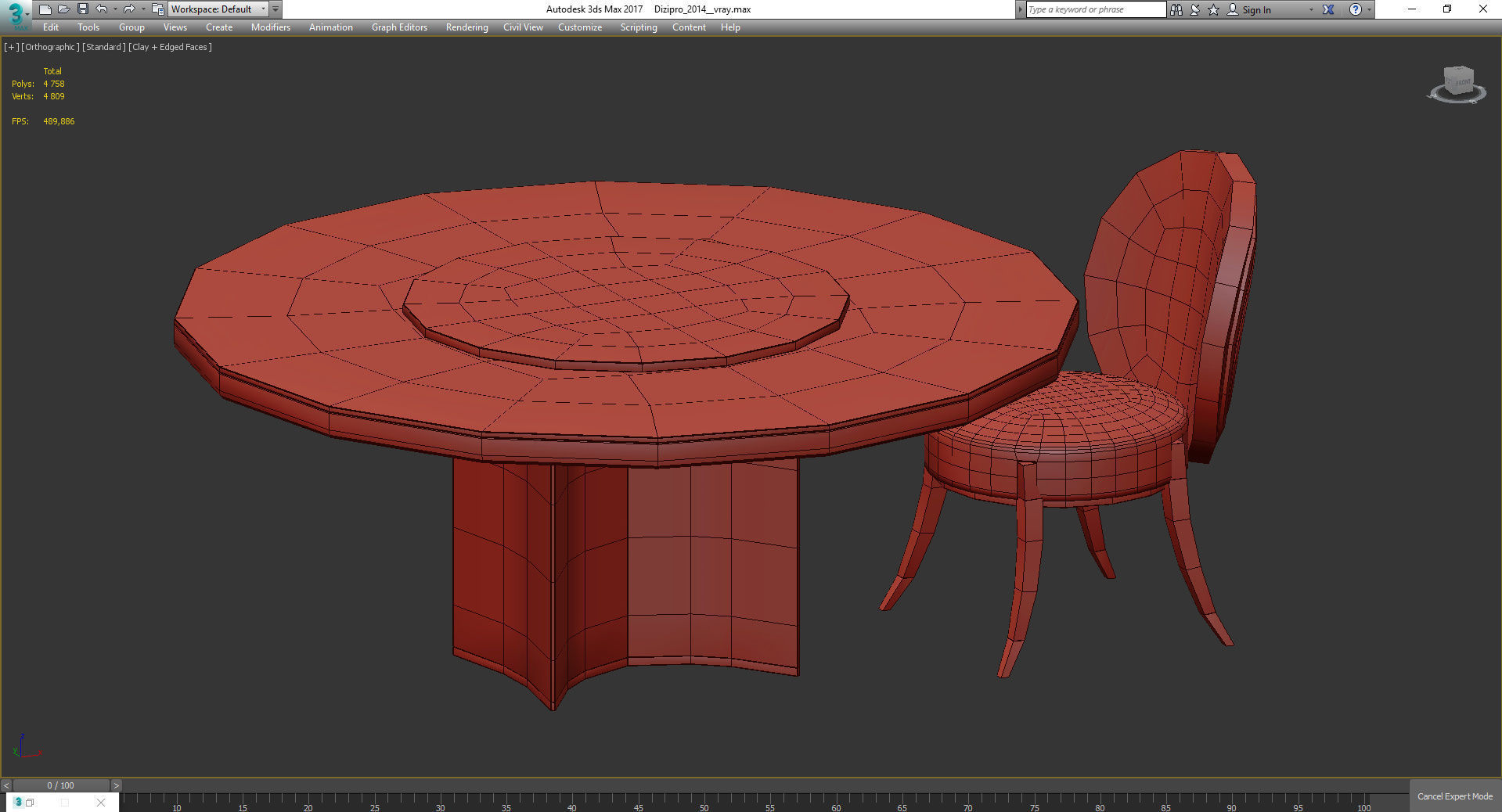Expand the Help menu dropdown arrow

[1369, 9]
